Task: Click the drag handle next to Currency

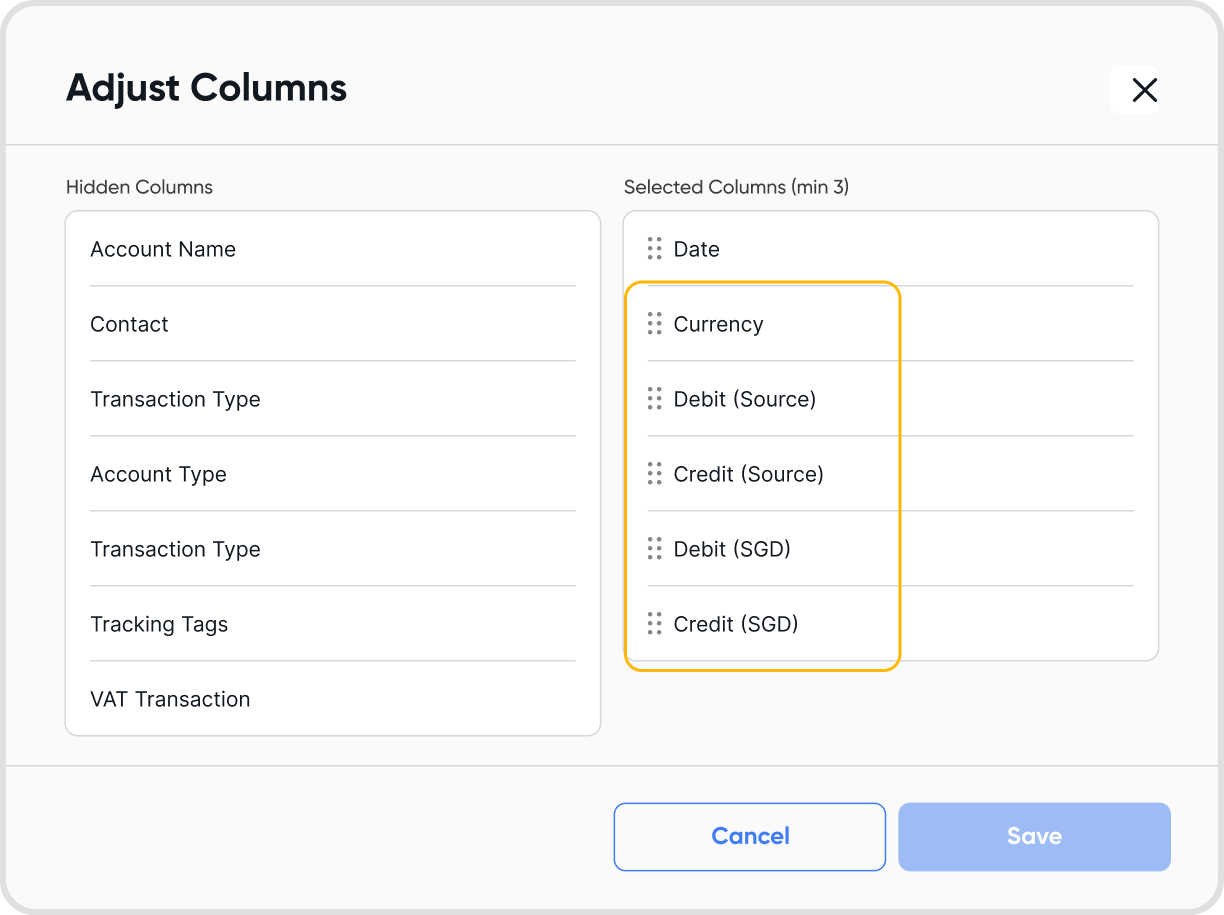Action: tap(655, 324)
